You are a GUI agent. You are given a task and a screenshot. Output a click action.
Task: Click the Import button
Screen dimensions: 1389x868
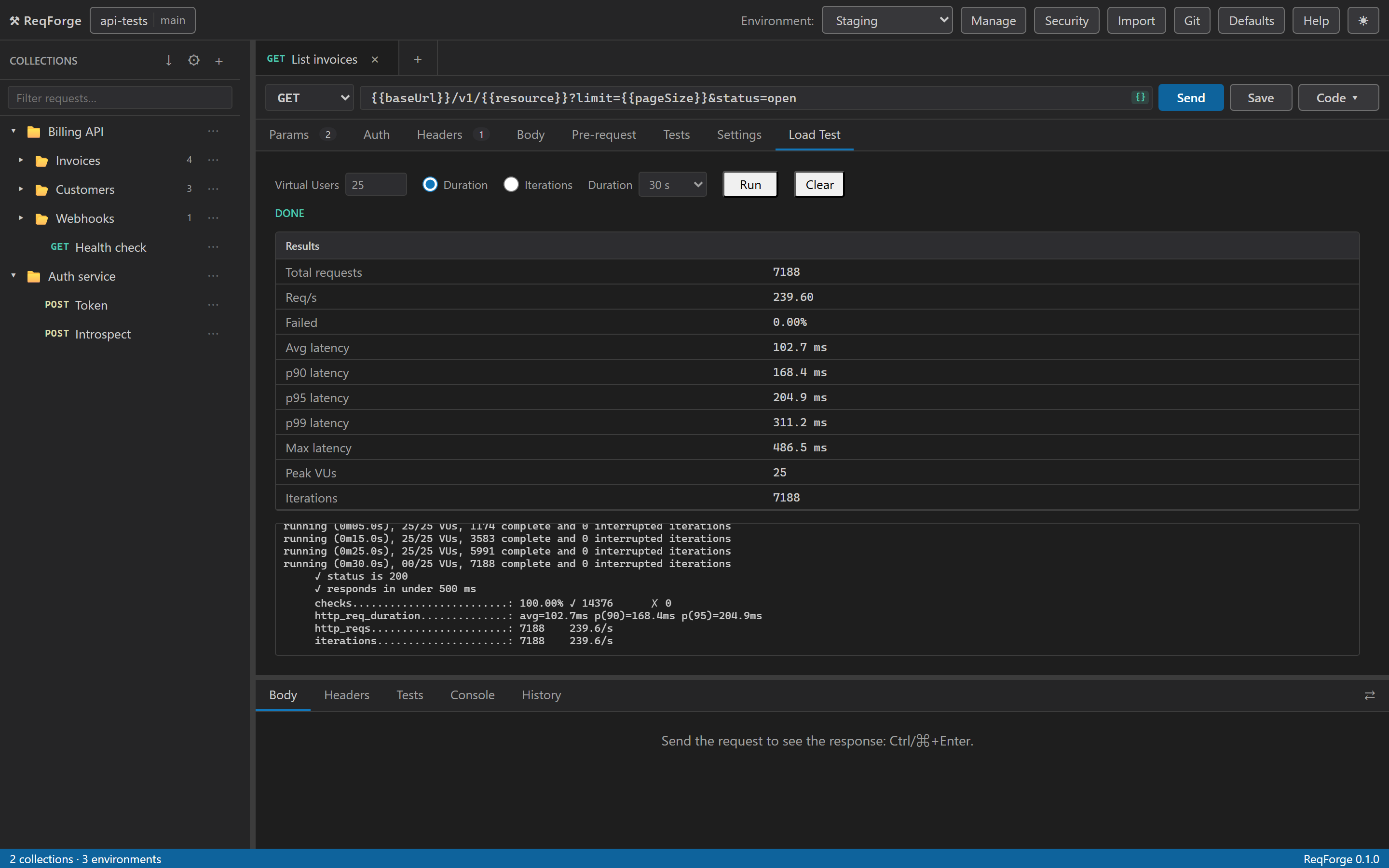click(x=1136, y=21)
